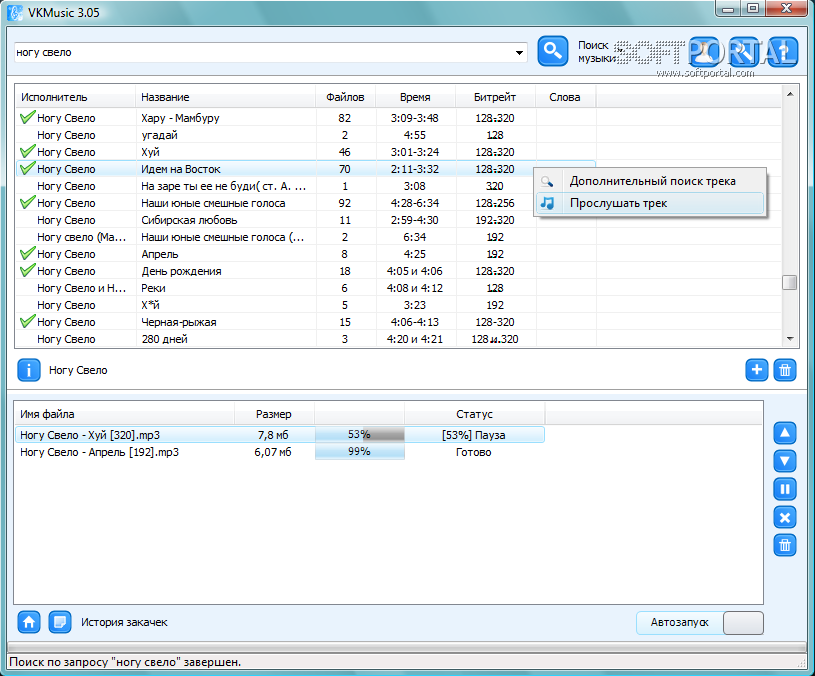Pause the download using the pause icon

pos(785,489)
